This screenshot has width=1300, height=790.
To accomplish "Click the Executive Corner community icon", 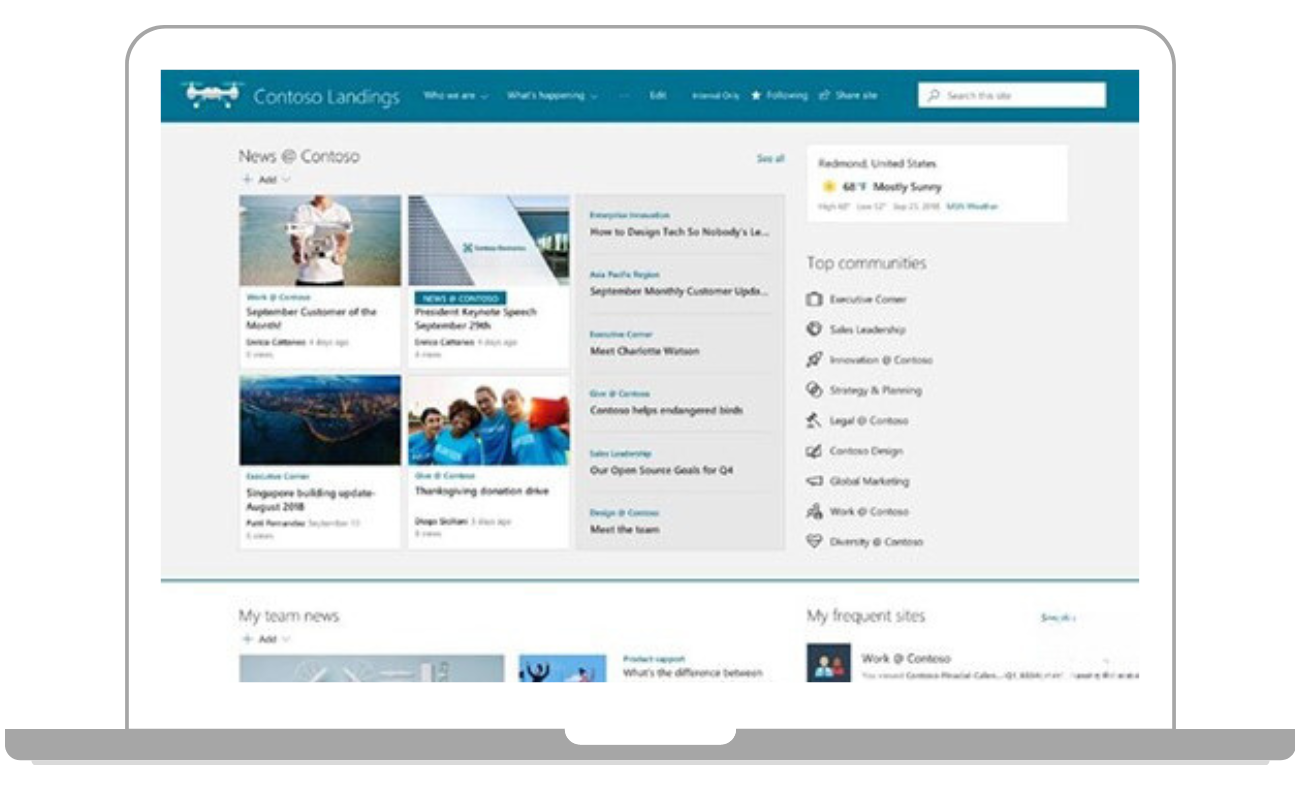I will (814, 299).
